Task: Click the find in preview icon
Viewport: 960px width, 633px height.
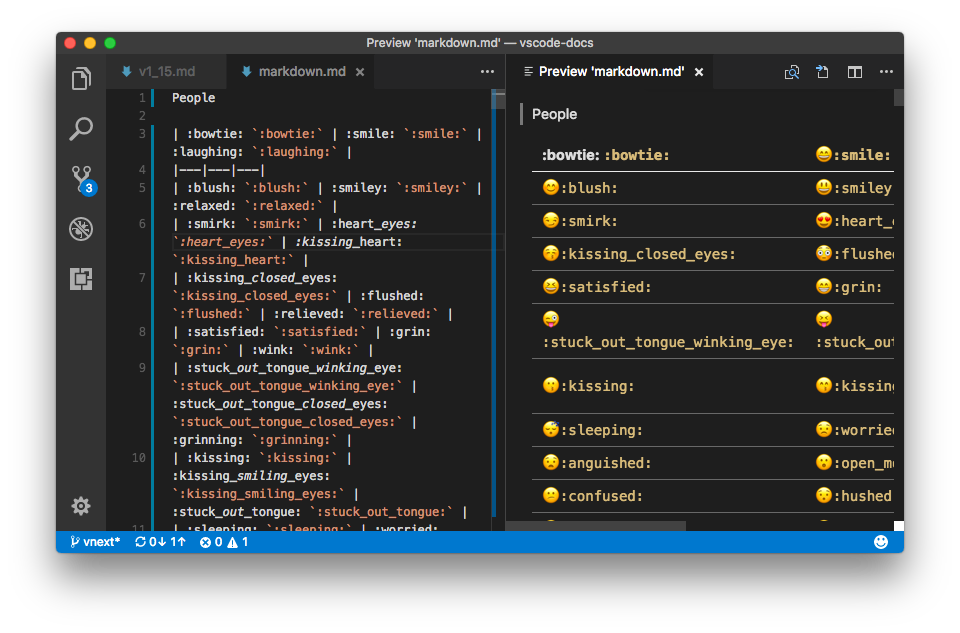Action: tap(791, 72)
